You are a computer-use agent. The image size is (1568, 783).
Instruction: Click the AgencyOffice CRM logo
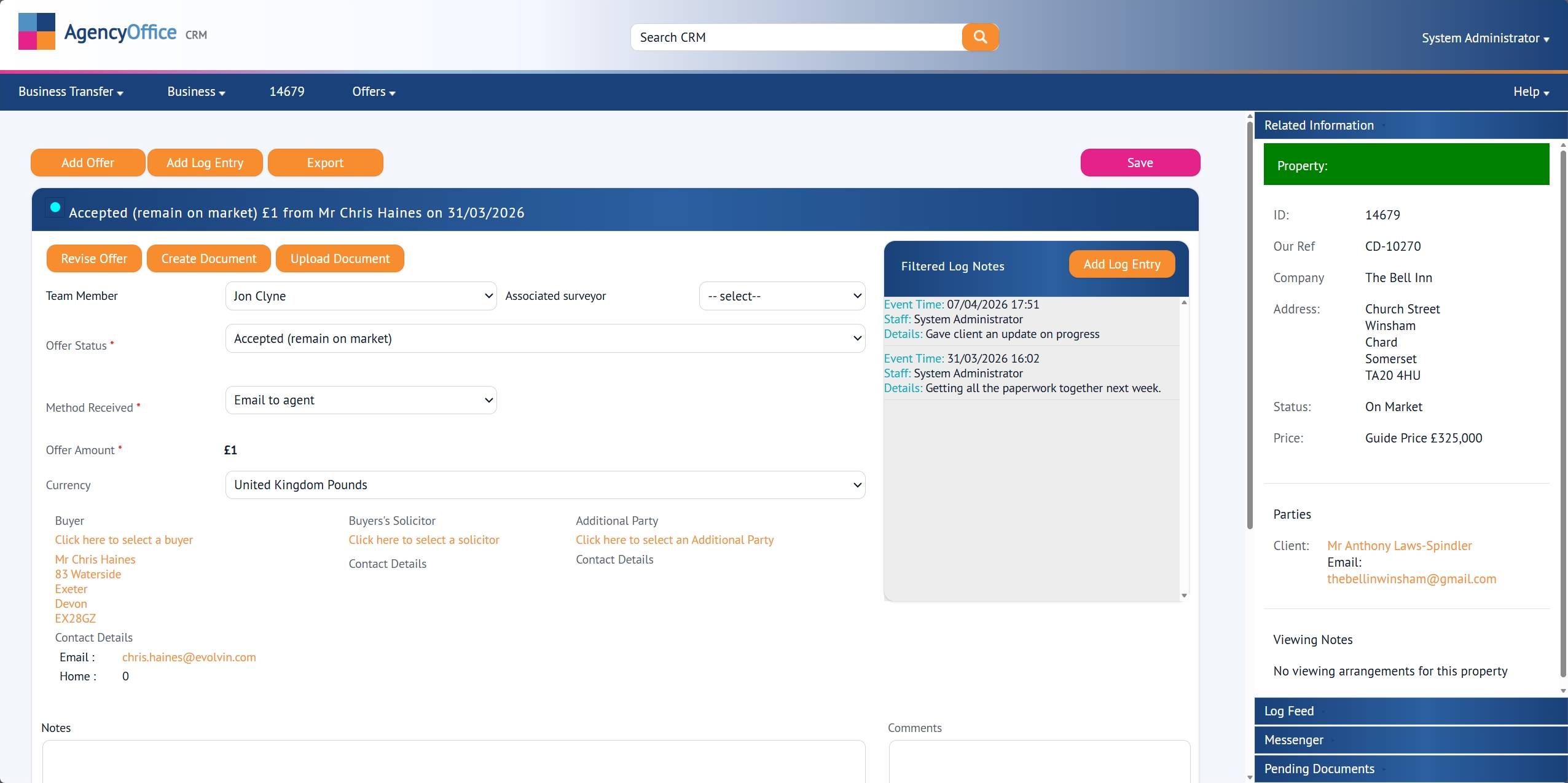(x=112, y=31)
